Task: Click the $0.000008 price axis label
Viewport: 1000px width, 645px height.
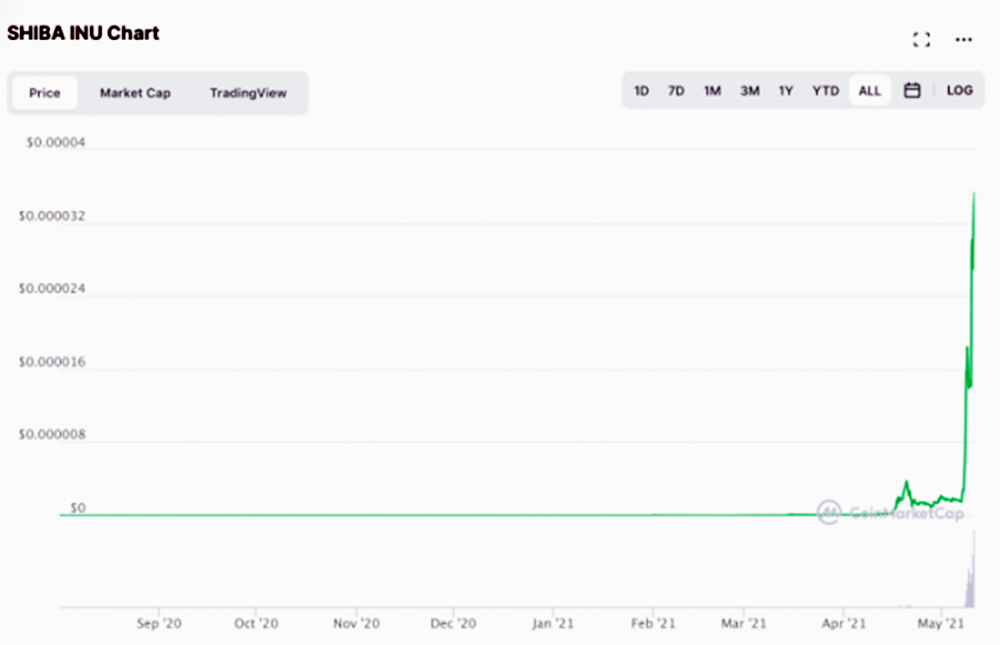Action: click(x=52, y=435)
